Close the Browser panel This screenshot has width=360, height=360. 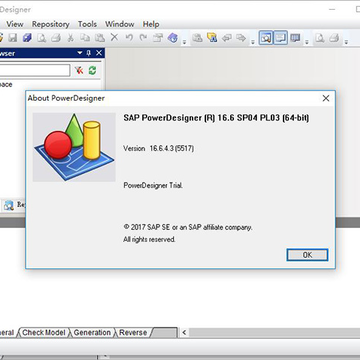[x=99, y=53]
